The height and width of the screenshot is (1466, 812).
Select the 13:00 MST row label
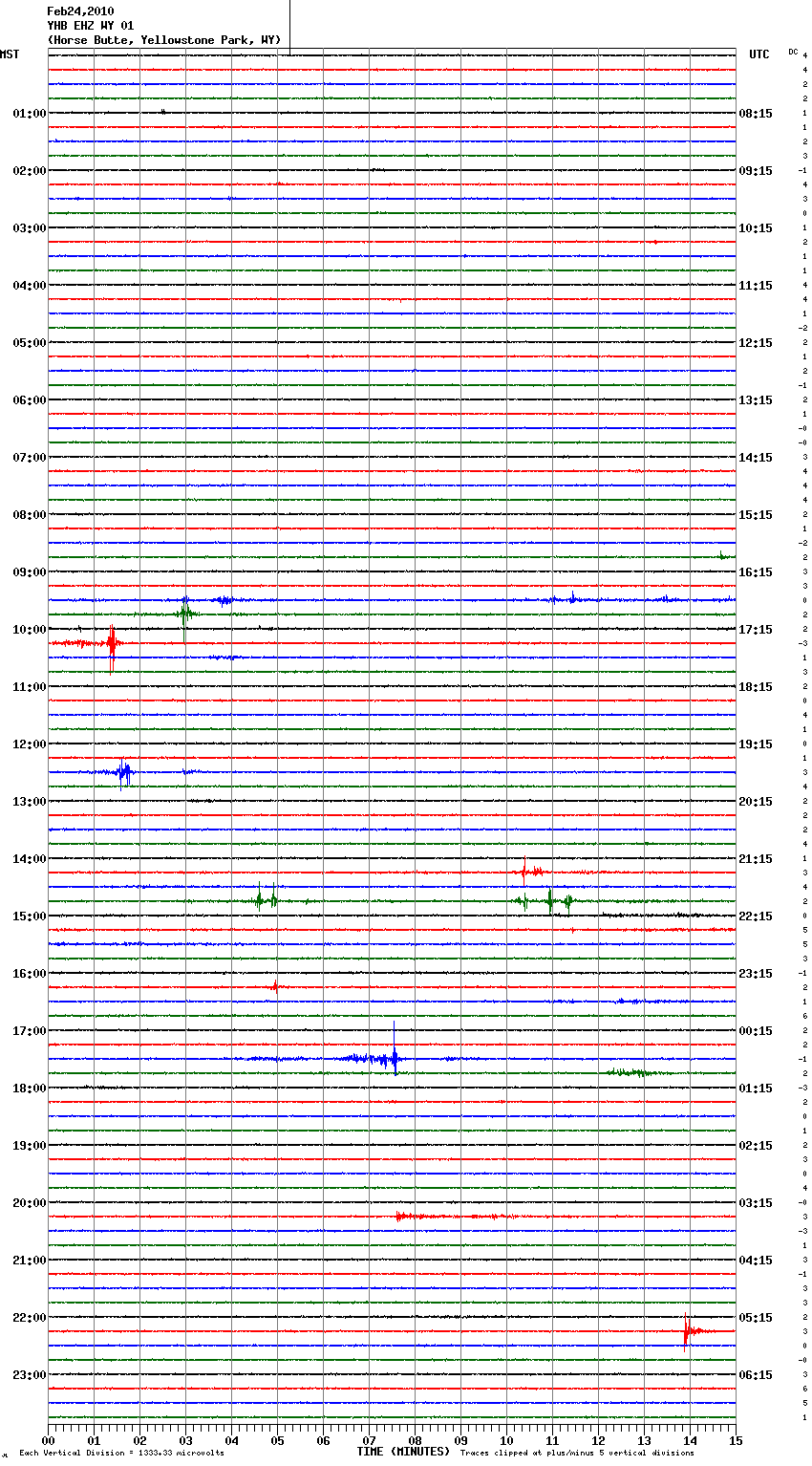(30, 802)
